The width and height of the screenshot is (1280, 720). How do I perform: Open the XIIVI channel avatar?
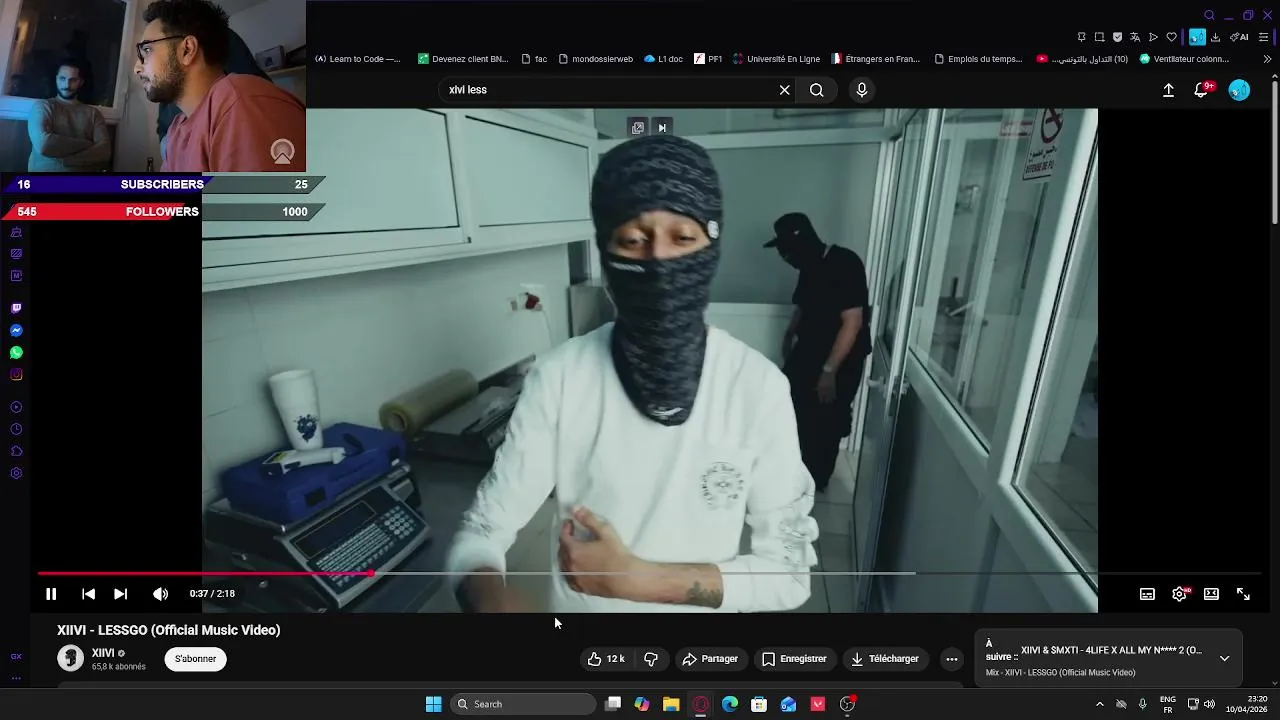[x=70, y=658]
